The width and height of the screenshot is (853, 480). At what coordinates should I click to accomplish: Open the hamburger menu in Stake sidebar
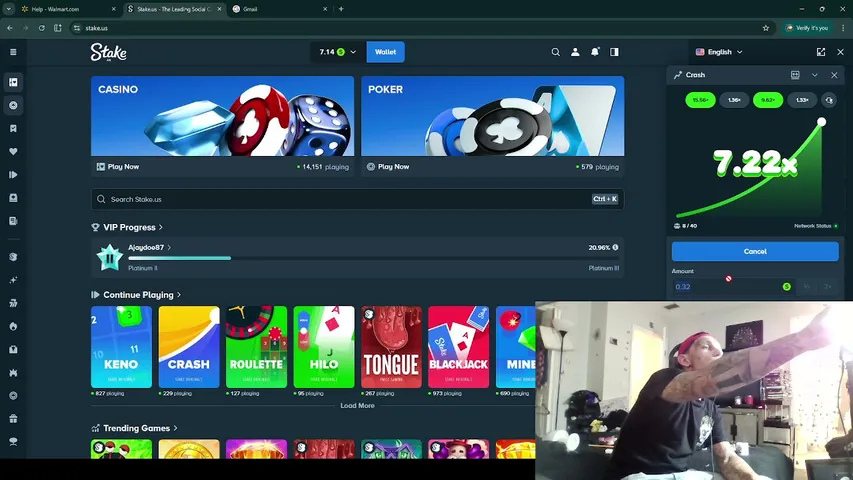[13, 52]
